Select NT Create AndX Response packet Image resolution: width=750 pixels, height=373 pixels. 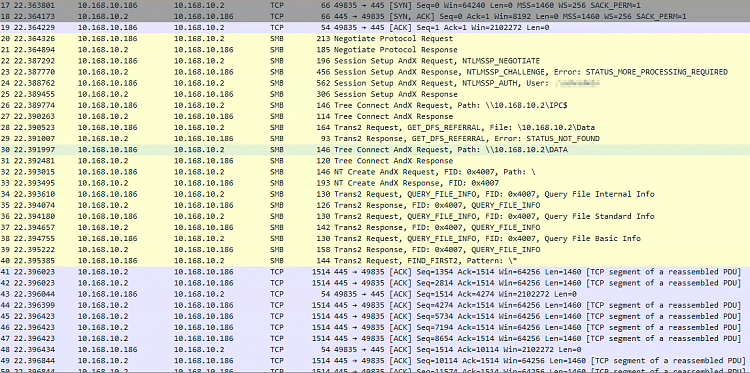pyautogui.click(x=375, y=183)
